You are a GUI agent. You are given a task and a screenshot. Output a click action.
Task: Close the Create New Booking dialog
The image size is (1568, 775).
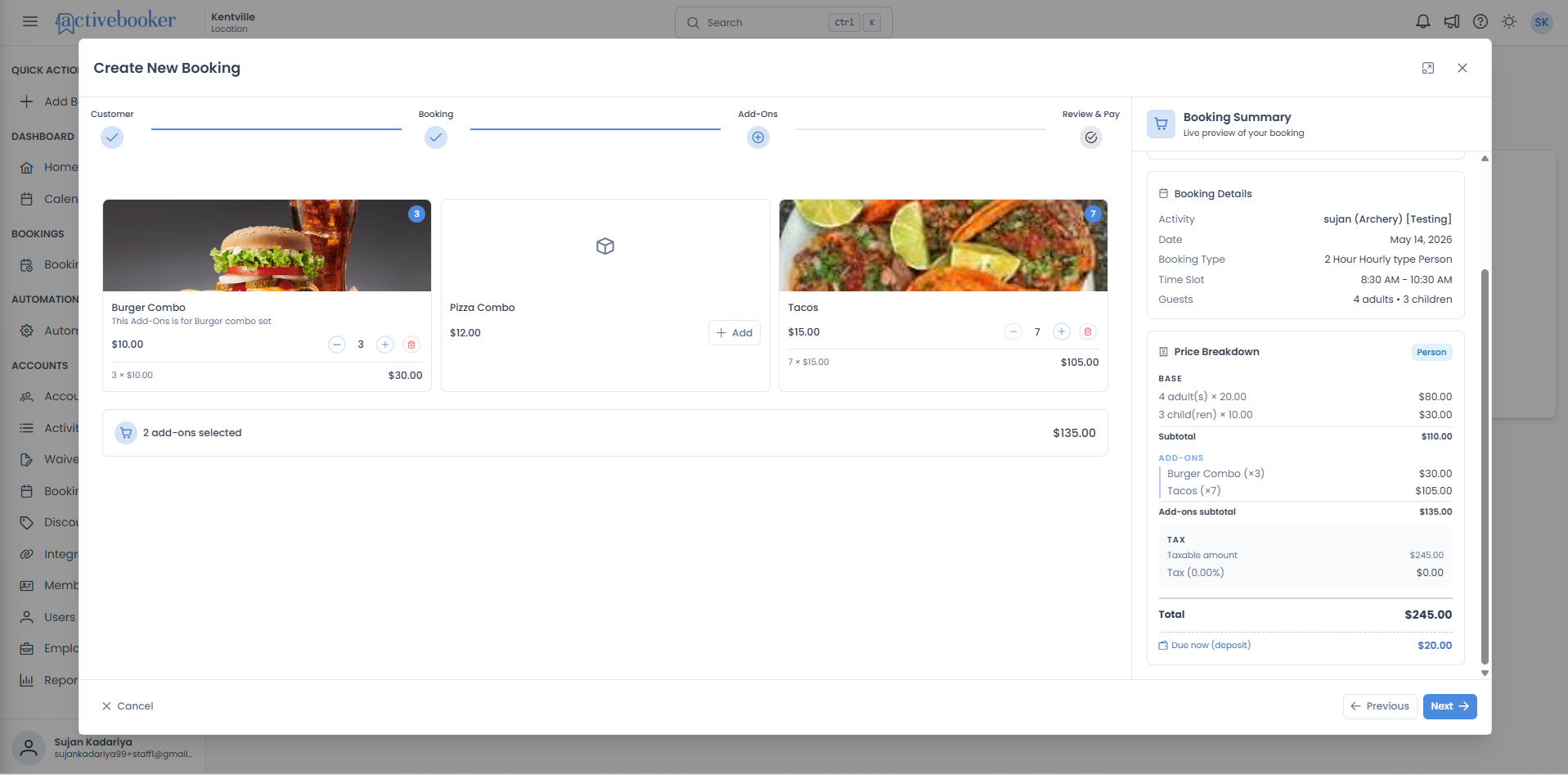tap(1462, 68)
